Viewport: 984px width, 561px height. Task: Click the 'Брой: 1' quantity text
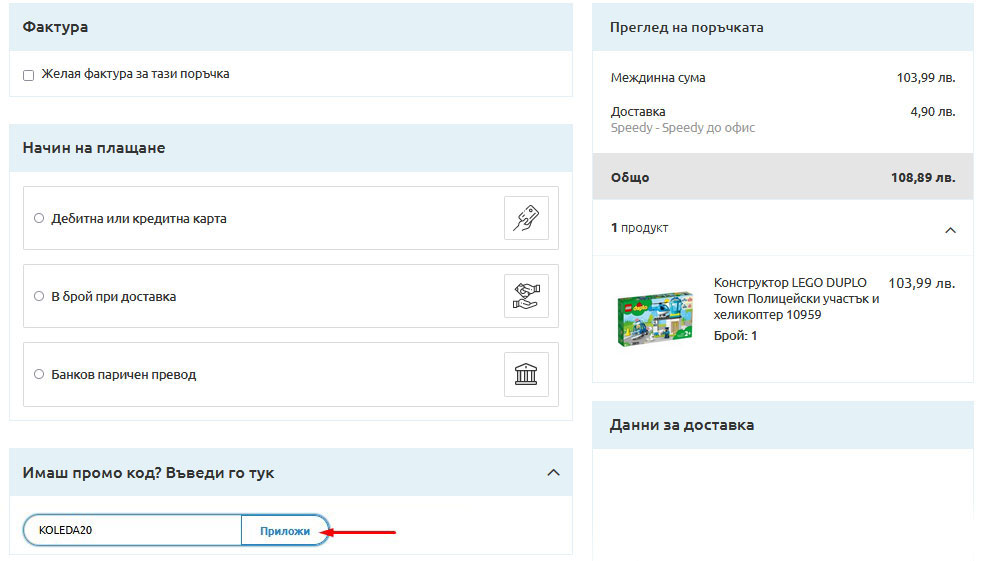tap(735, 336)
